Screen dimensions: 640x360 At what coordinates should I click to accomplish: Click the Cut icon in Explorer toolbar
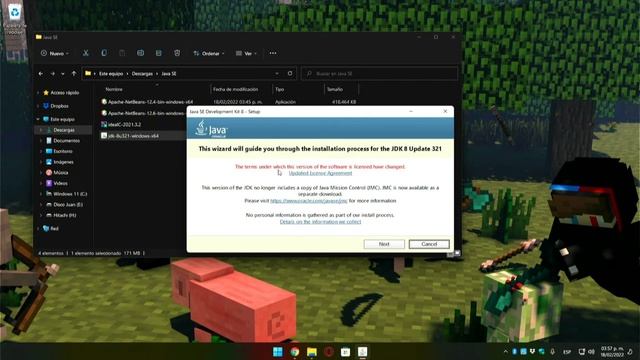[x=86, y=53]
